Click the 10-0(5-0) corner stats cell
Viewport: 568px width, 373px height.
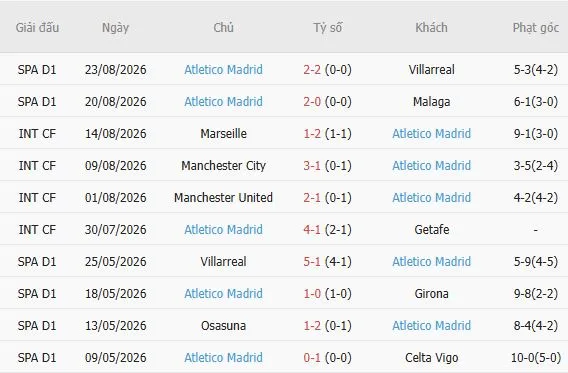(536, 358)
